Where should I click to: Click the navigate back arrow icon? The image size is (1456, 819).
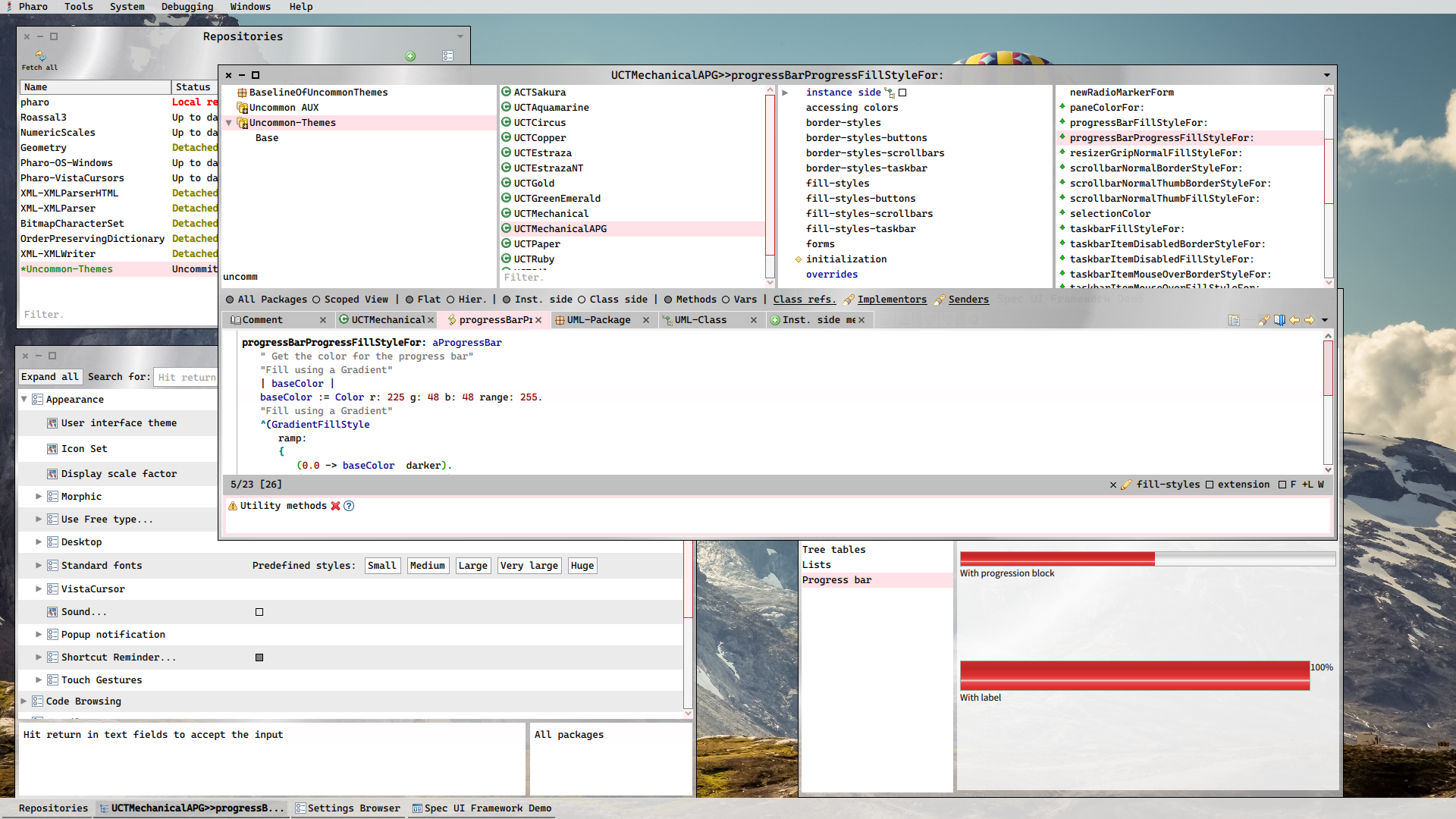[1294, 320]
